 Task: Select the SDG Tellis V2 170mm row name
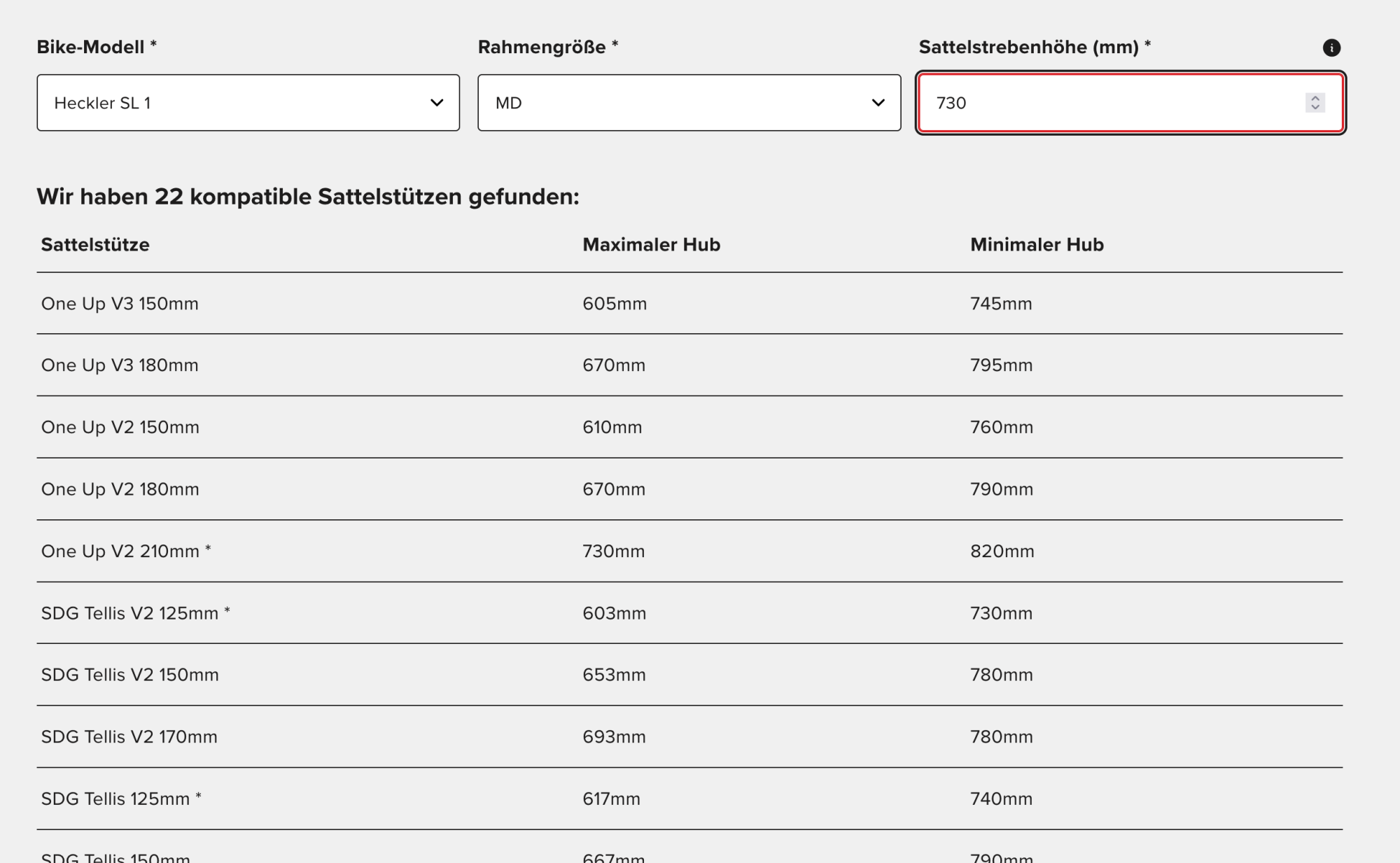(x=129, y=737)
